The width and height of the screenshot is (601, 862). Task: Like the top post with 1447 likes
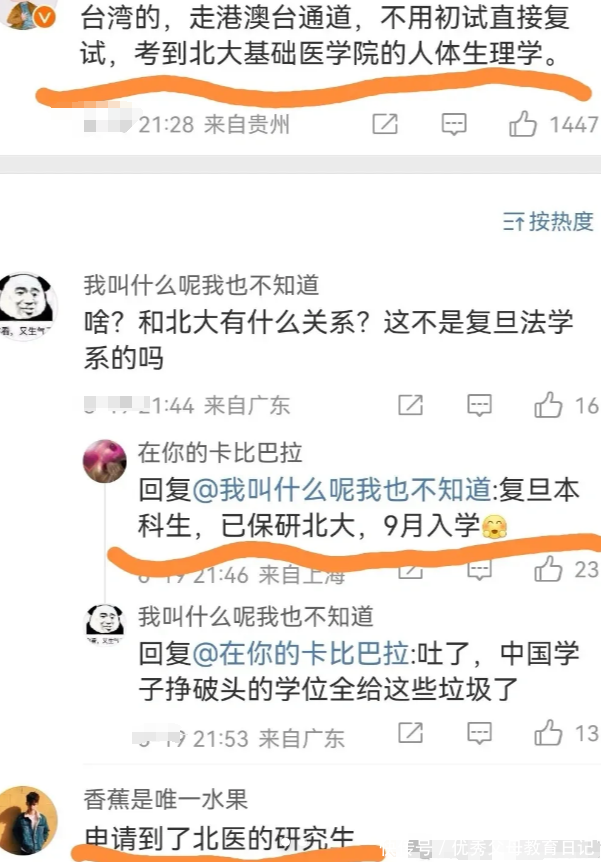click(522, 124)
